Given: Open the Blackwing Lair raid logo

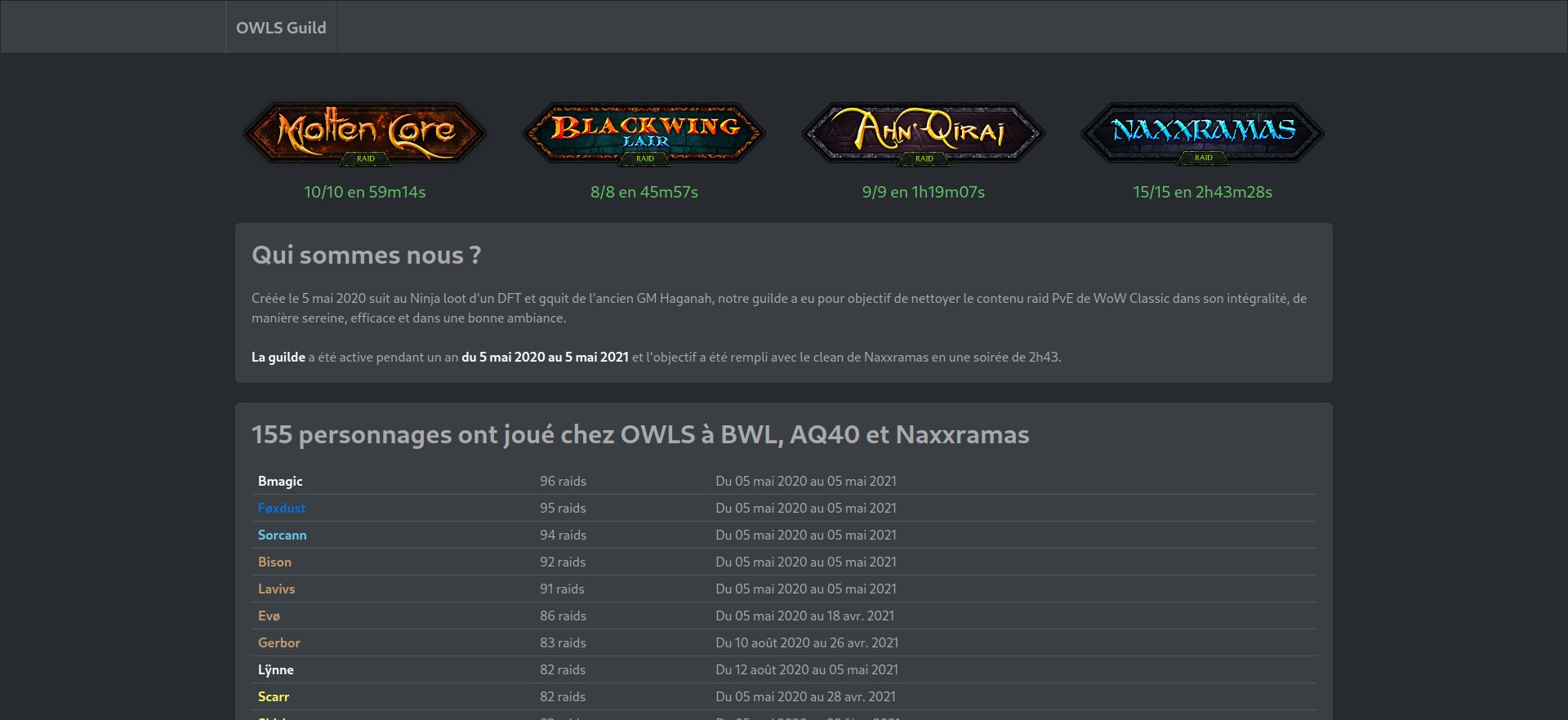Looking at the screenshot, I should [644, 134].
